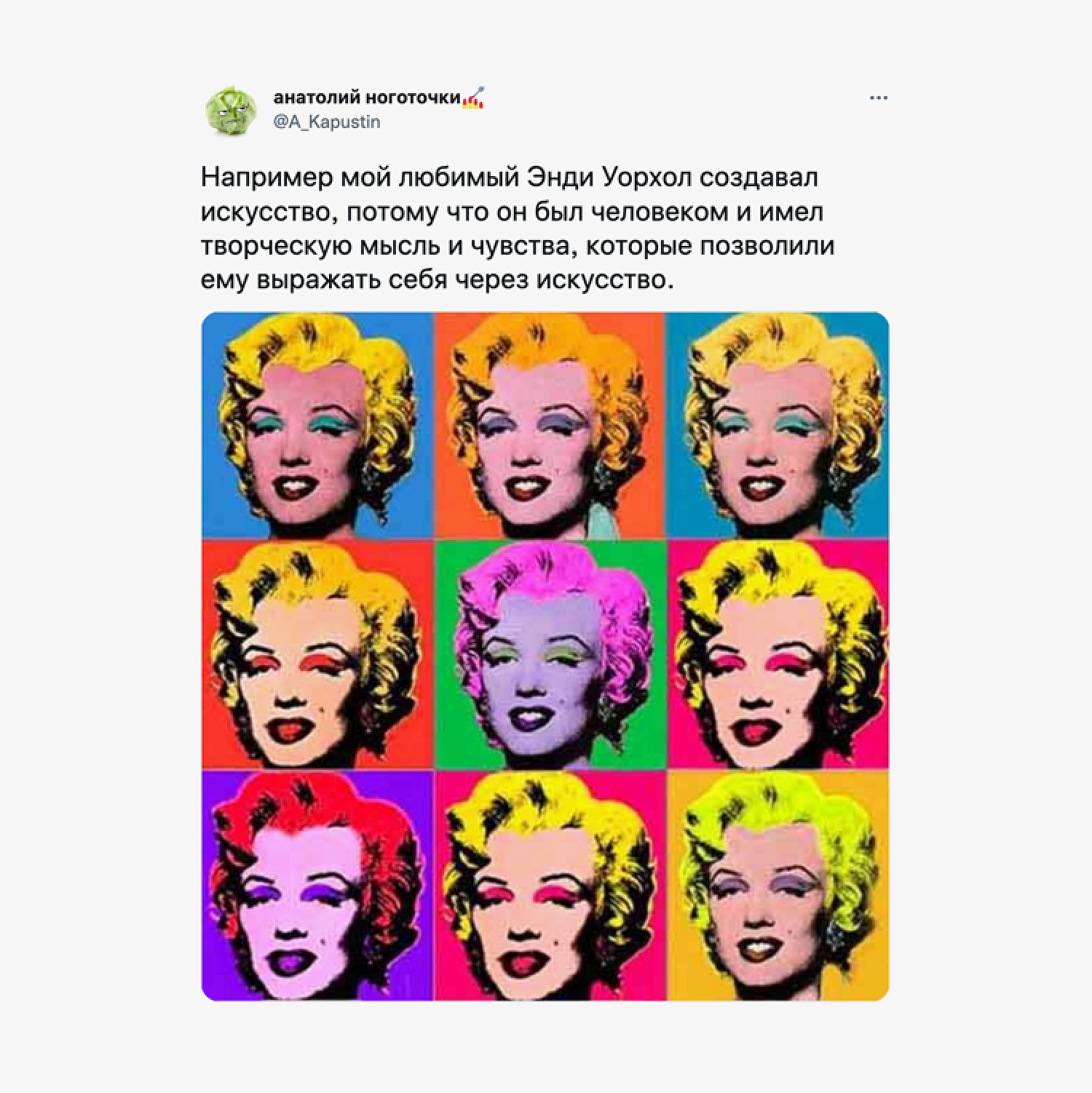Open the teal-background Marilyn portrait, top right
The height and width of the screenshot is (1093, 1092).
[x=778, y=425]
